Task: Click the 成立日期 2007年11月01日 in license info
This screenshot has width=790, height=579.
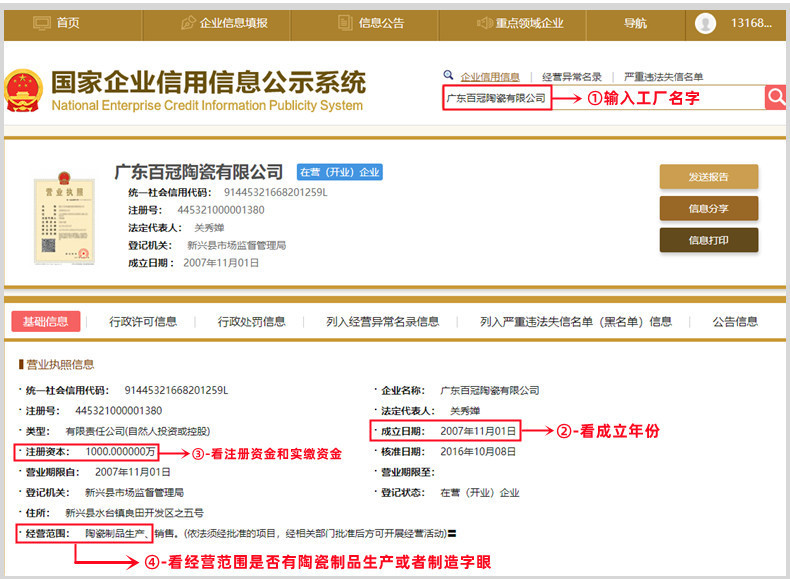Action: [x=478, y=431]
